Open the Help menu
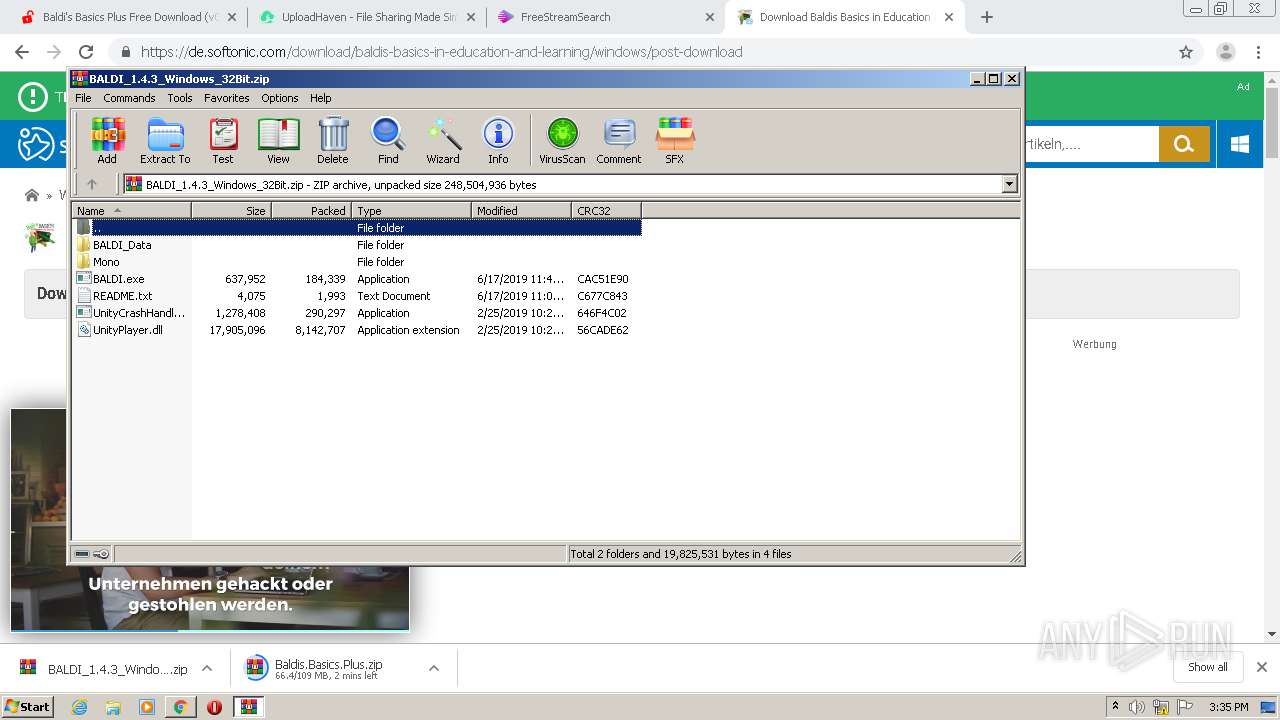 [320, 98]
